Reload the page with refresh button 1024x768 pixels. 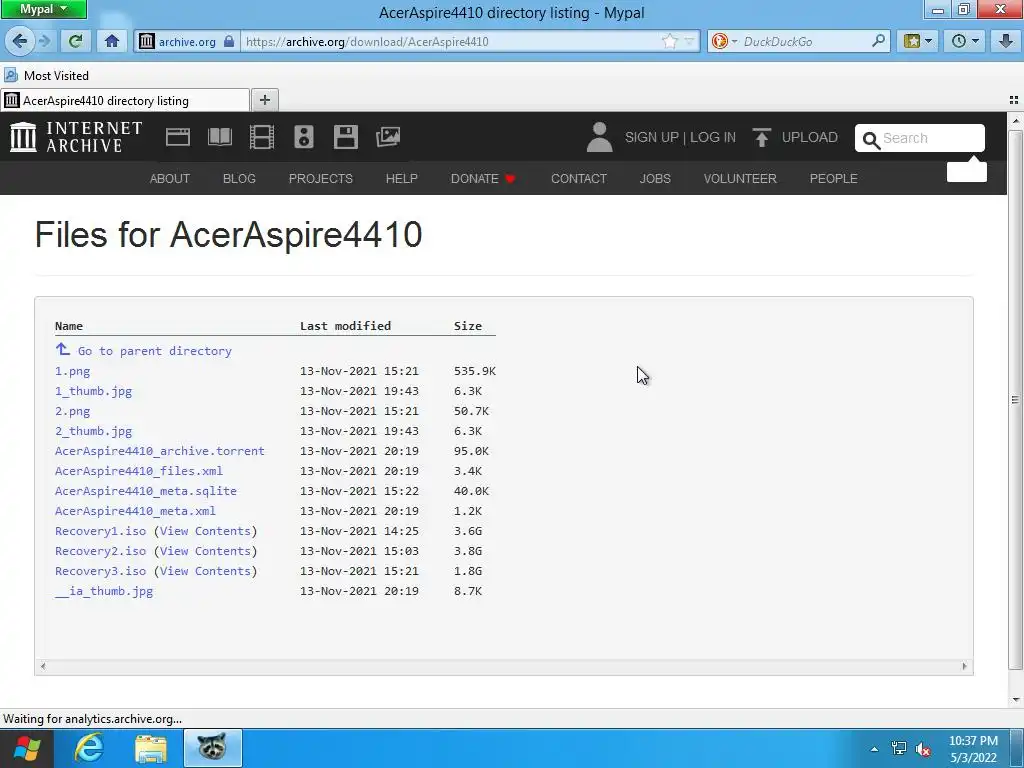76,41
